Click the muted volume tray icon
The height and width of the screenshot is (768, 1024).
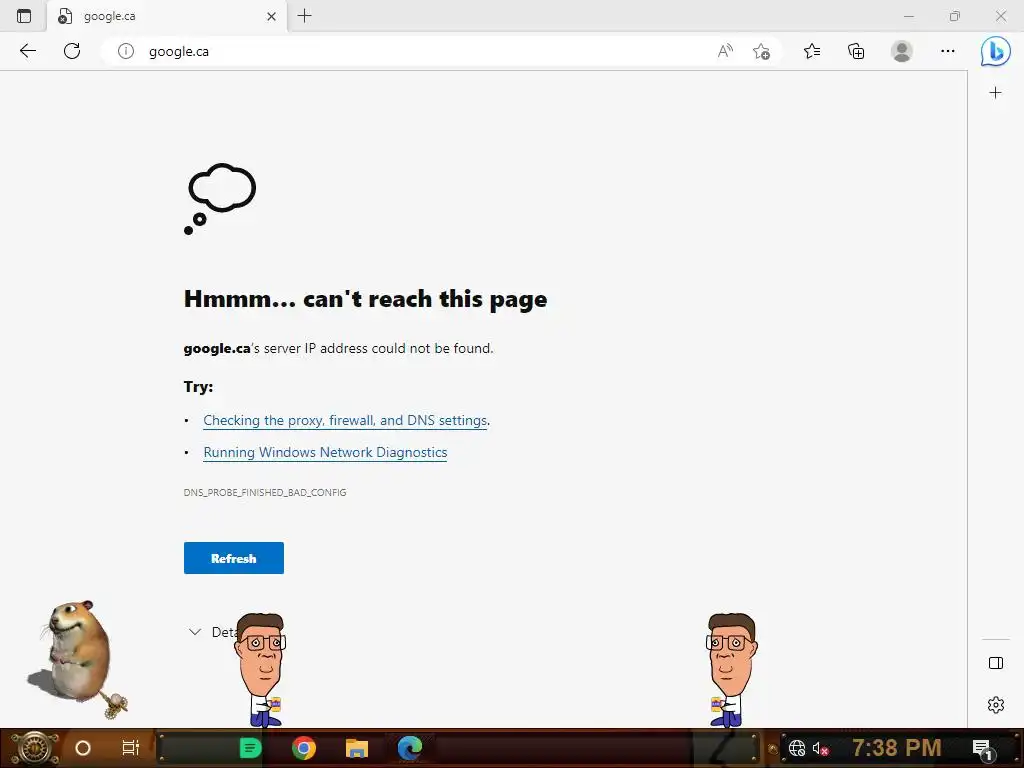pyautogui.click(x=820, y=748)
